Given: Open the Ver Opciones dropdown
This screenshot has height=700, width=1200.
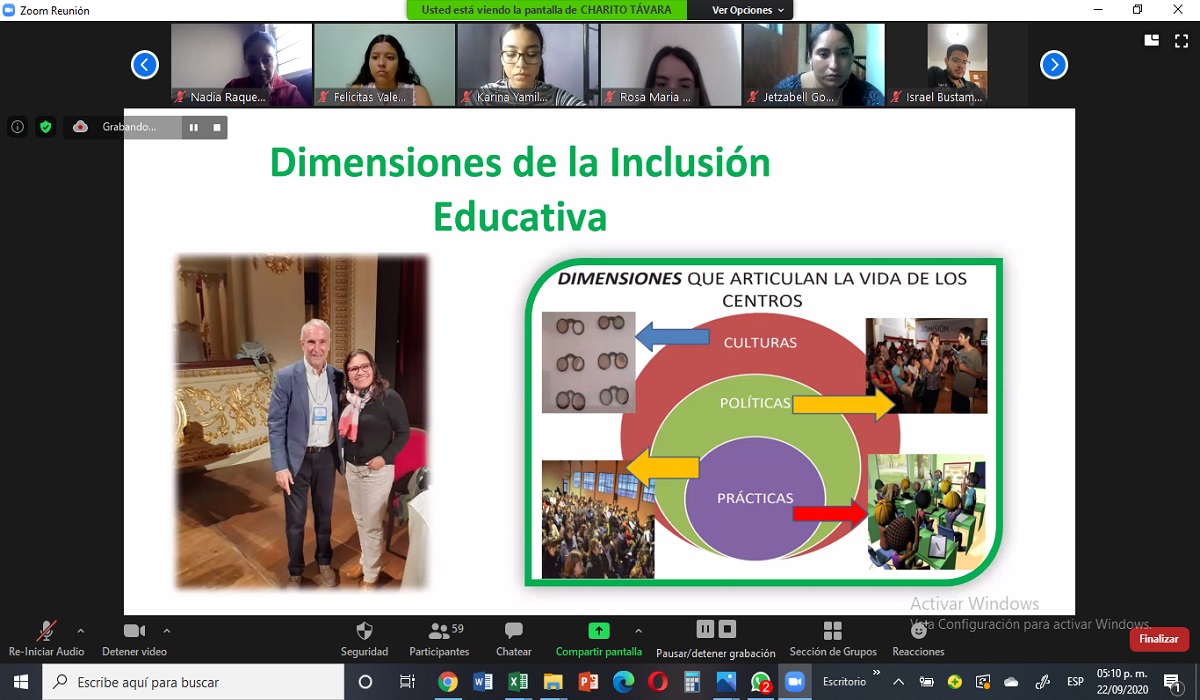Looking at the screenshot, I should point(746,10).
